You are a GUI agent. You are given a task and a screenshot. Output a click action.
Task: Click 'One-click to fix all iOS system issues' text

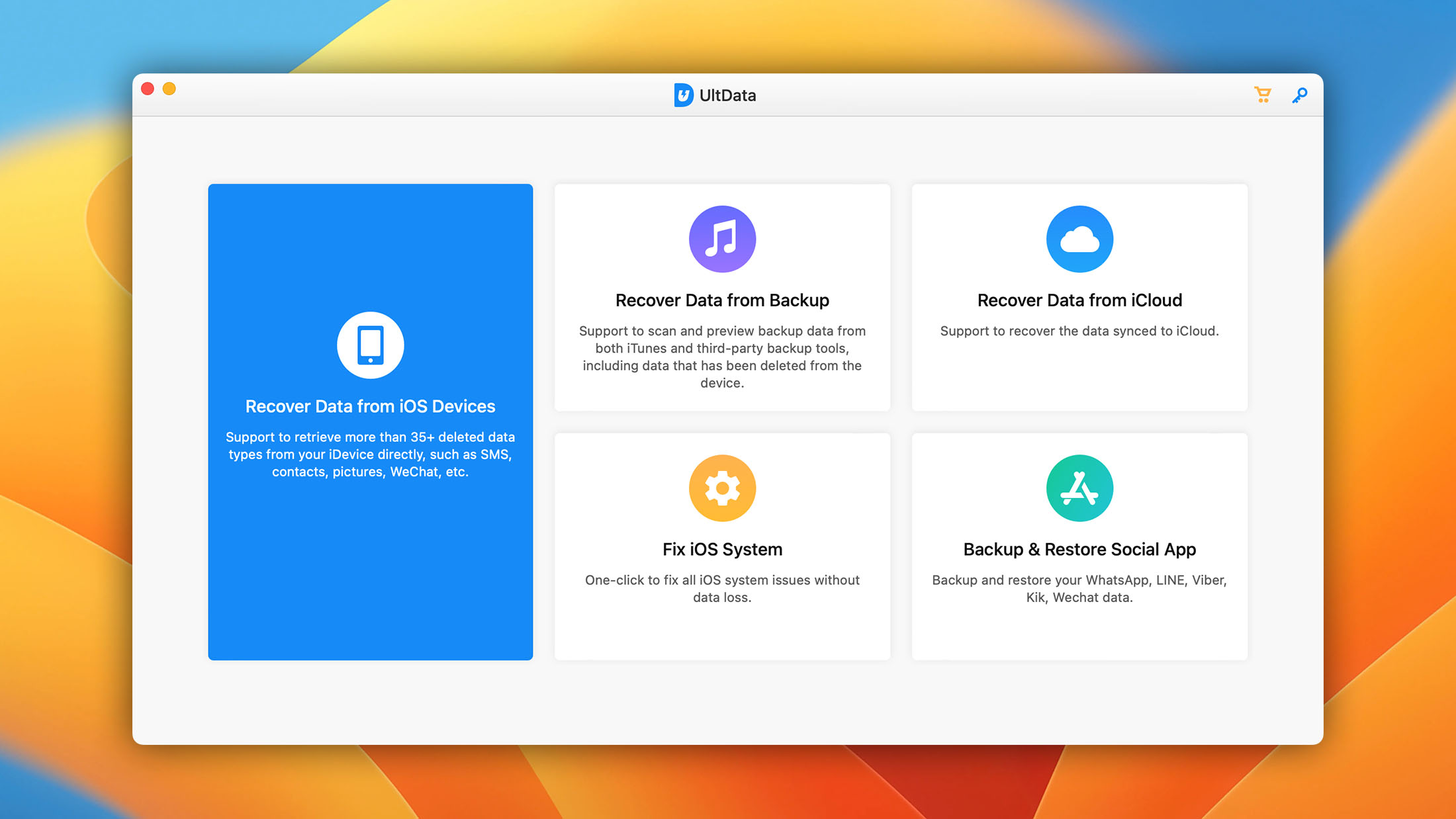(x=722, y=589)
